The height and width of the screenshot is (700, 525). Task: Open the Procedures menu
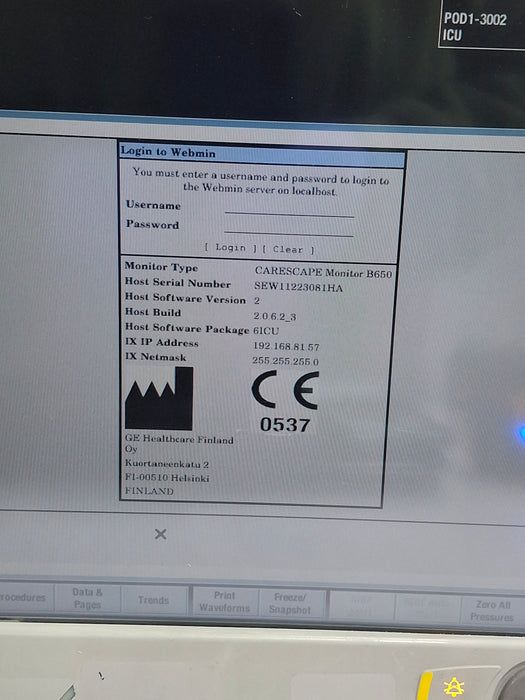pyautogui.click(x=23, y=597)
